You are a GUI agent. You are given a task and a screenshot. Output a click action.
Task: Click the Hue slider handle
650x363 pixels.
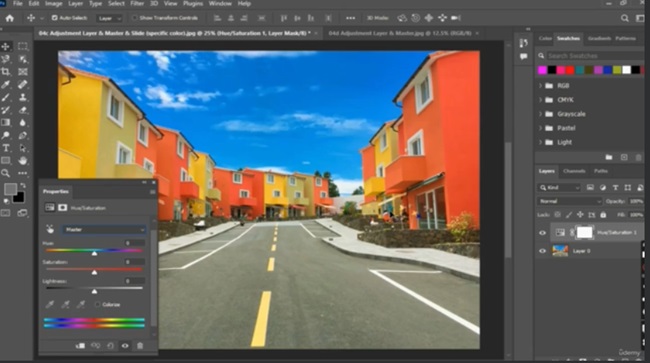point(95,253)
